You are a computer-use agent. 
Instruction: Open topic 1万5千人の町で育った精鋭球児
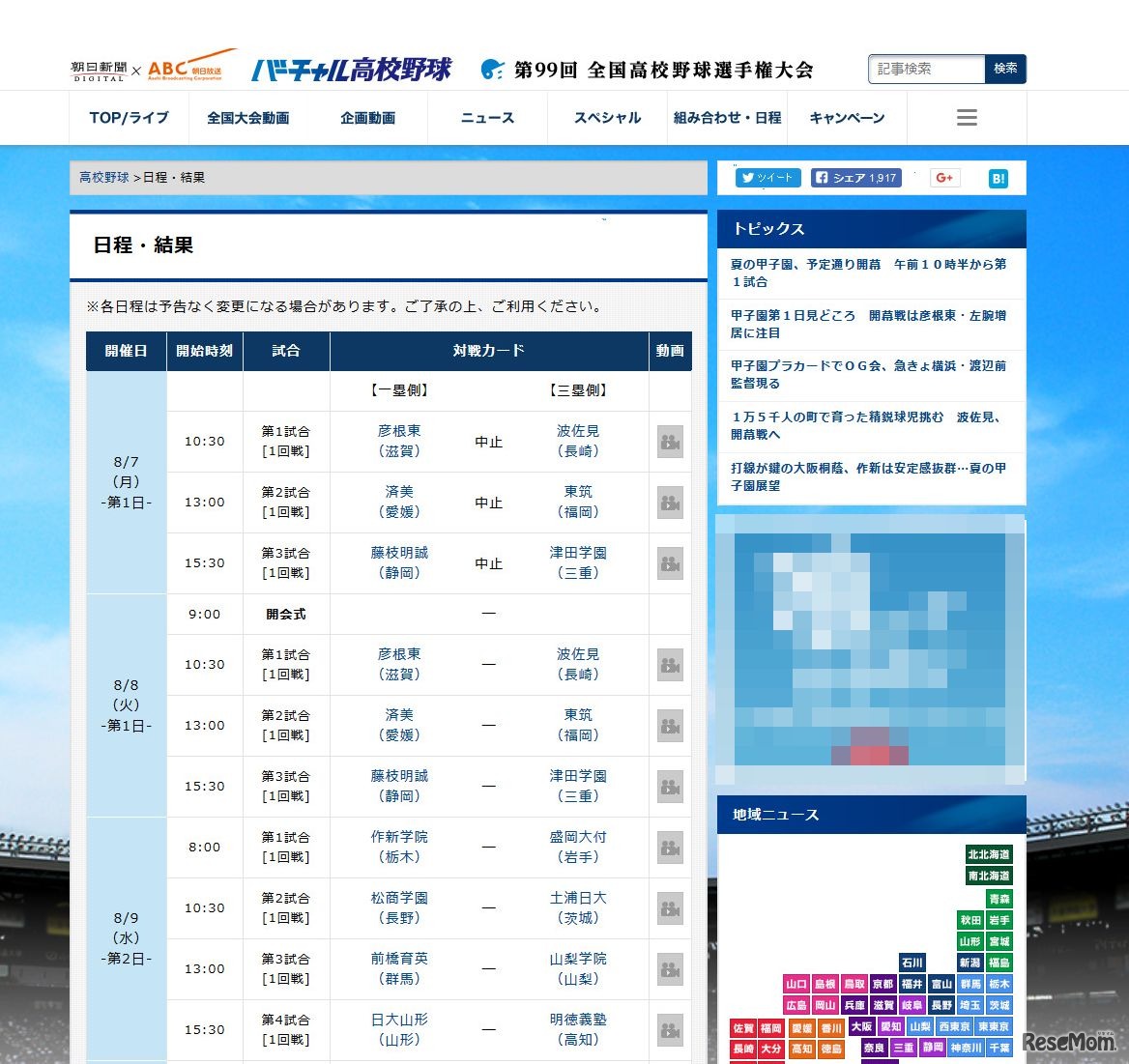click(869, 425)
